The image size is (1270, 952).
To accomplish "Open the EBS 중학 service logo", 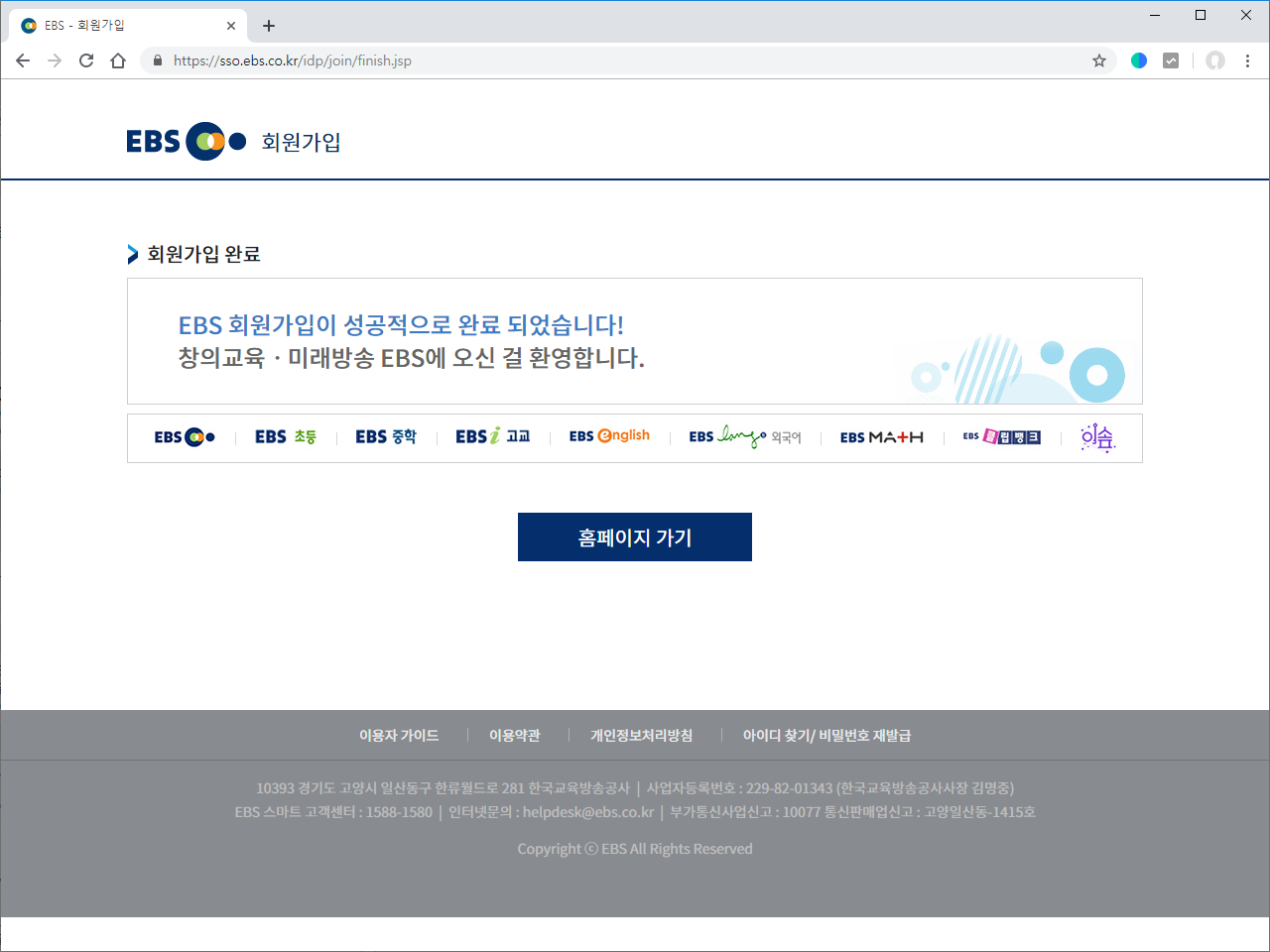I will (x=386, y=437).
